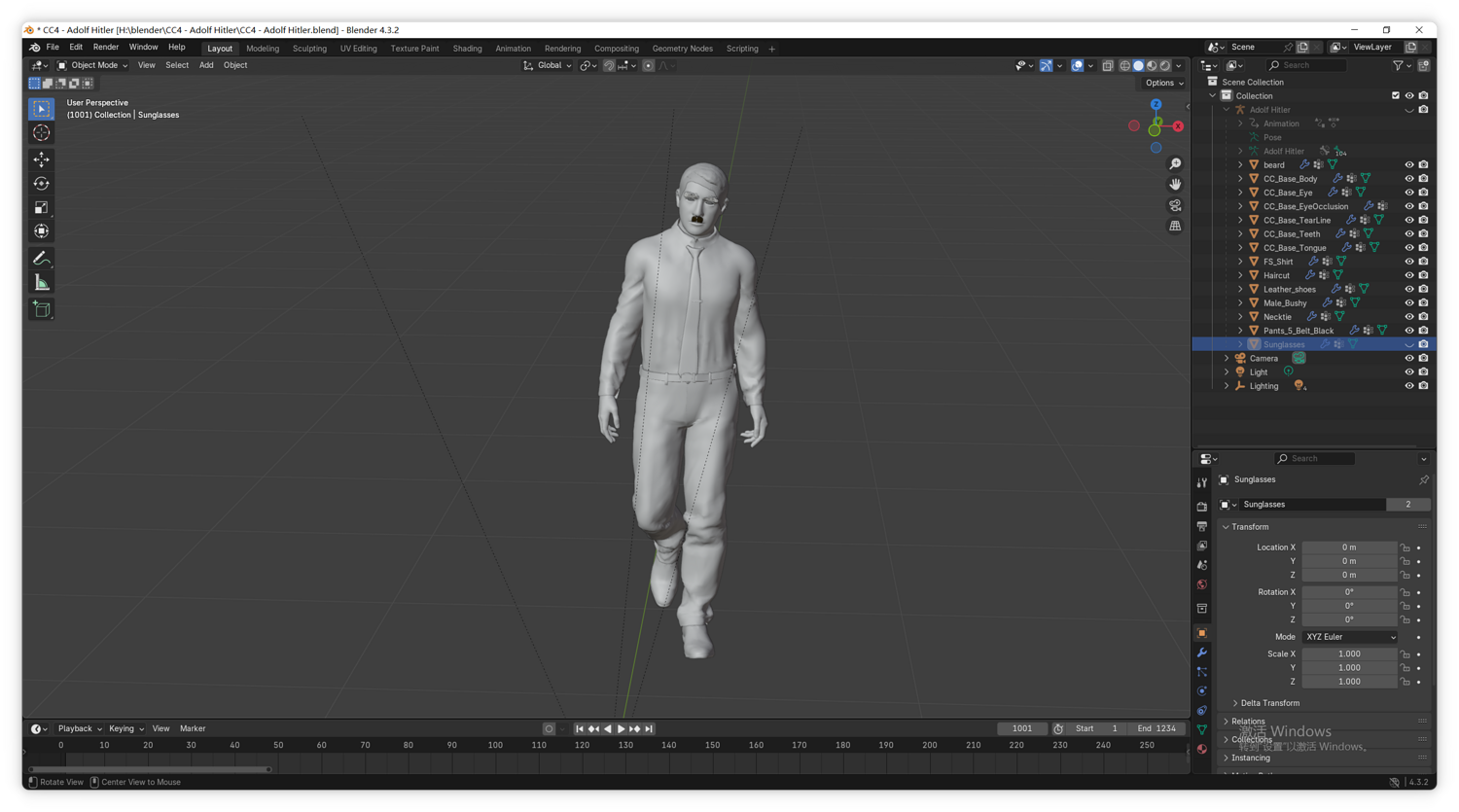This screenshot has height=812, width=1459.
Task: Hide the Necktie object in viewport
Action: [1409, 317]
